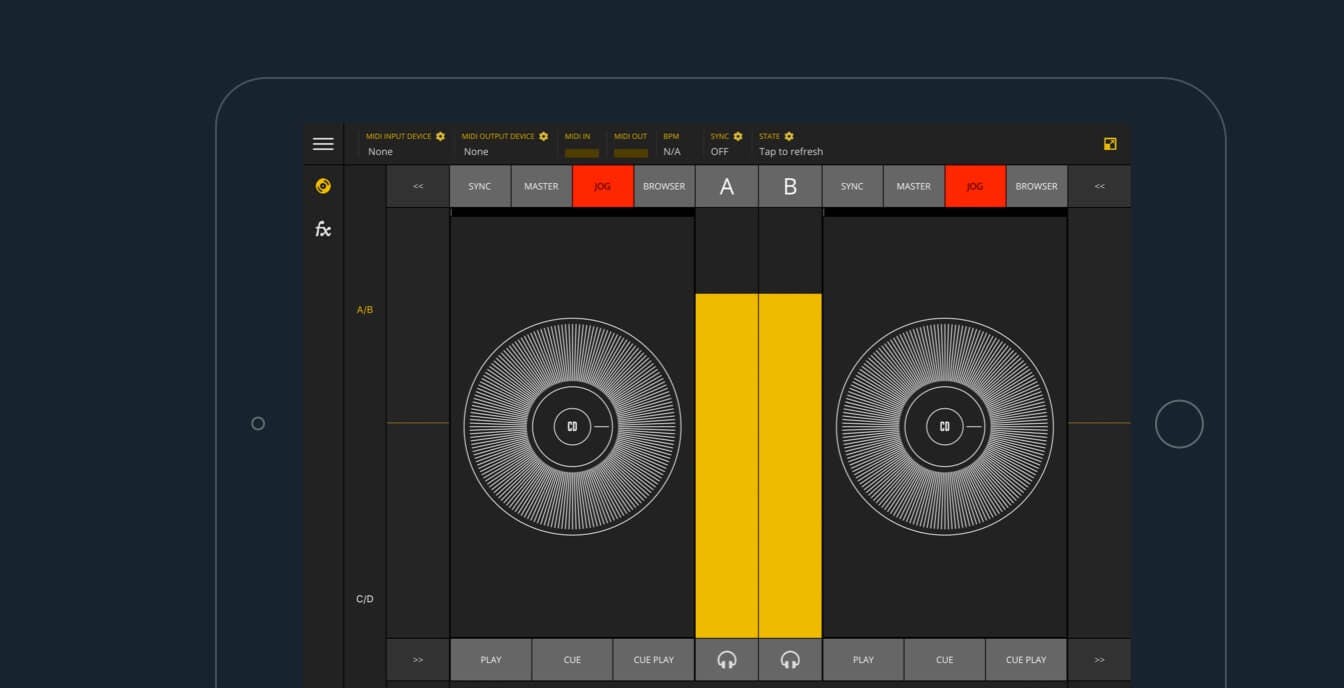Click the MIDI input device gear icon
1344x688 pixels.
[x=440, y=136]
